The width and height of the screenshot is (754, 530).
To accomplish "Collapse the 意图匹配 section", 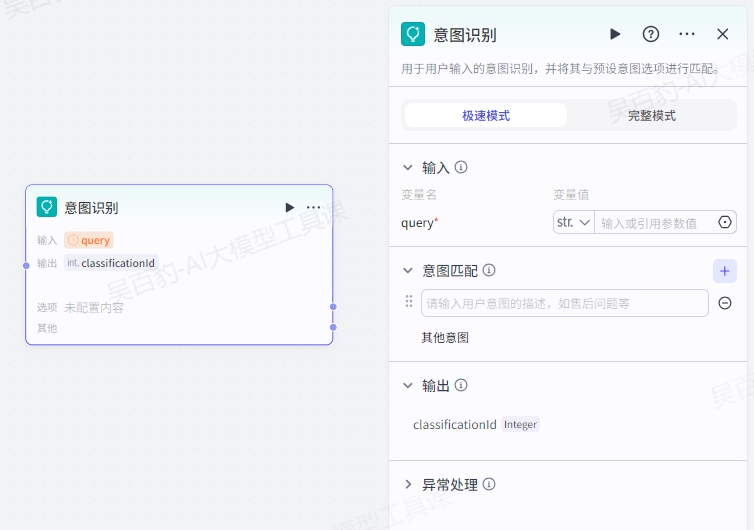I will 408,270.
